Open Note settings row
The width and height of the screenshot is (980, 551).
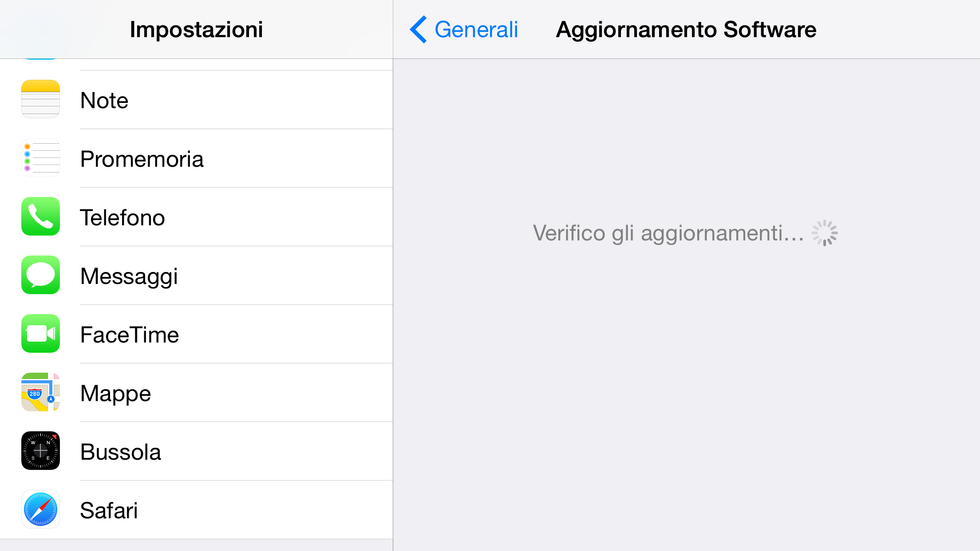tap(196, 100)
